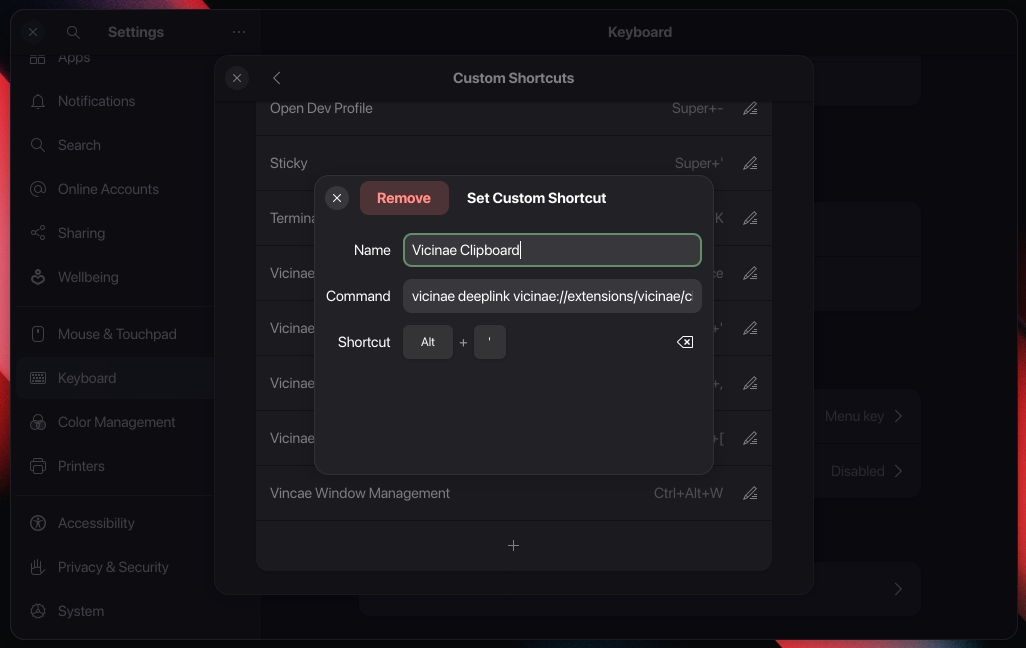Click the Printers icon in the sidebar
The width and height of the screenshot is (1026, 648).
(x=37, y=466)
